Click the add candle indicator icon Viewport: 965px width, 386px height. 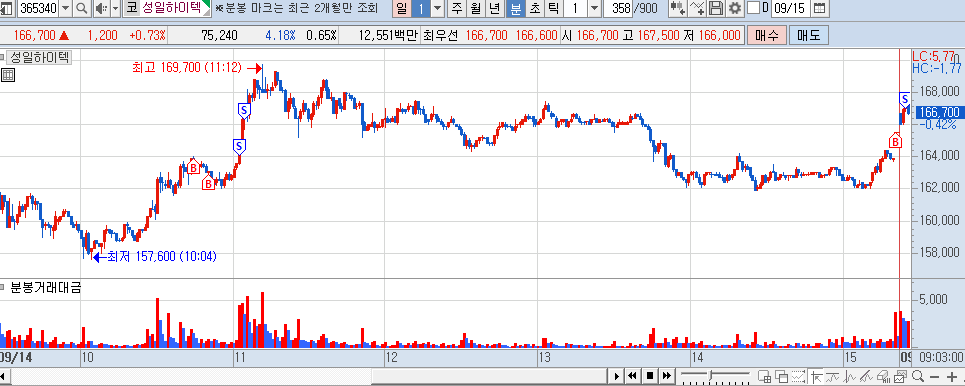(678, 8)
